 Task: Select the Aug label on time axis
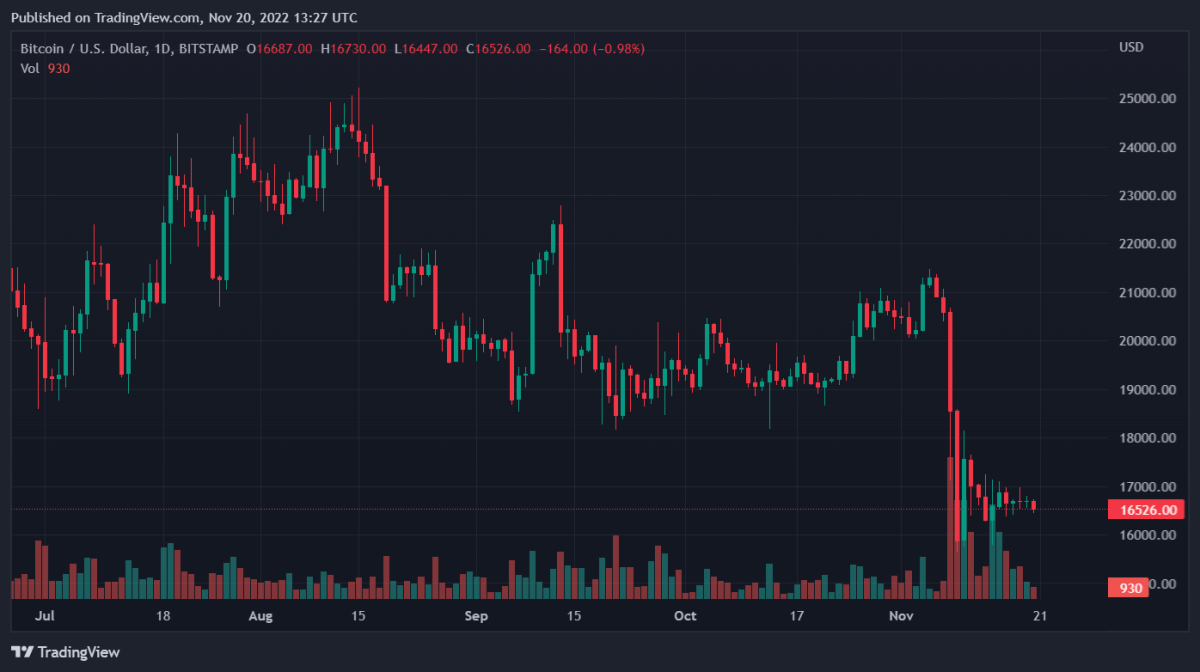260,615
